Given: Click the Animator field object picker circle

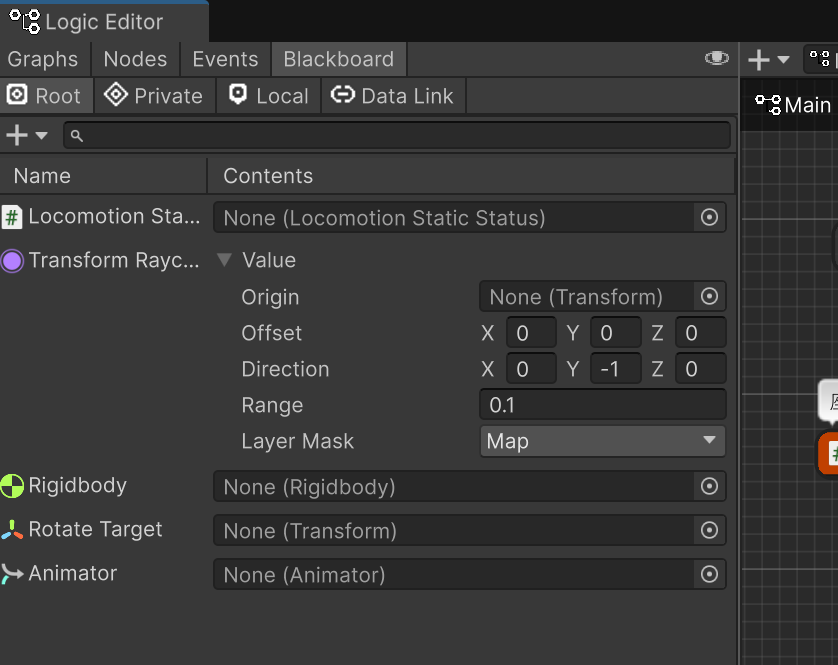Looking at the screenshot, I should pyautogui.click(x=709, y=575).
